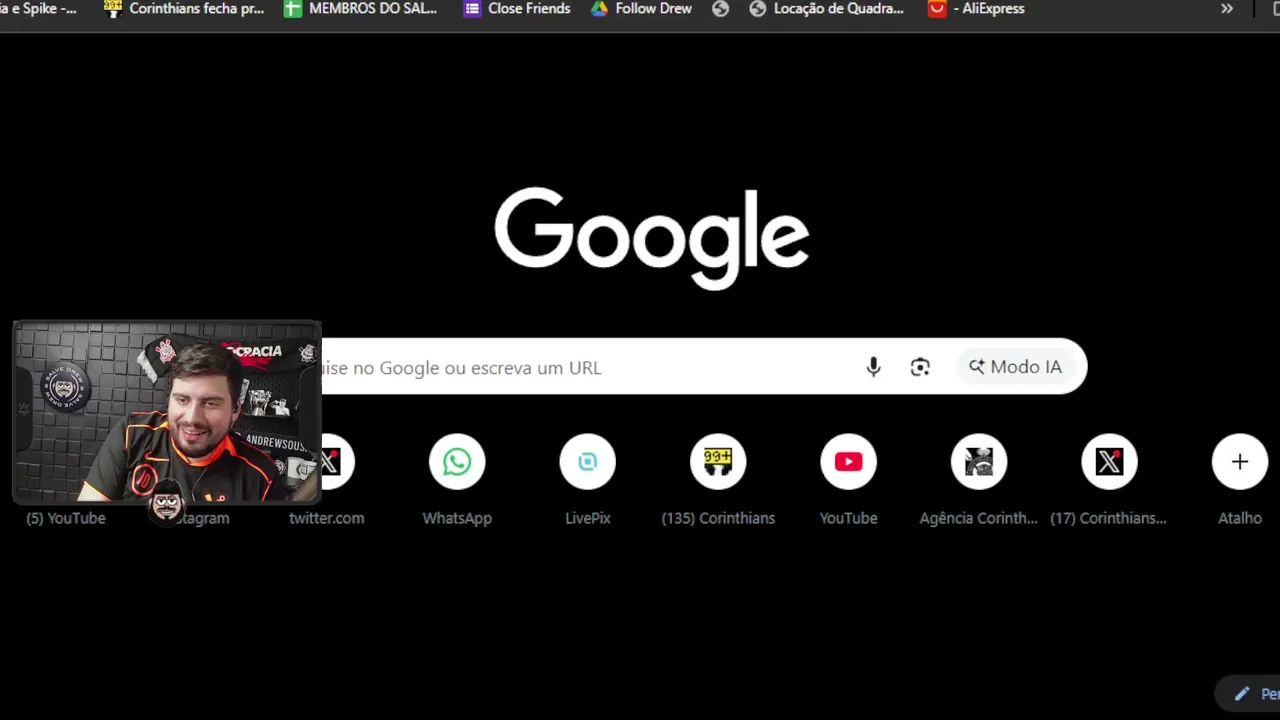Open the Close Friends bookmark
The width and height of the screenshot is (1280, 720).
point(517,8)
